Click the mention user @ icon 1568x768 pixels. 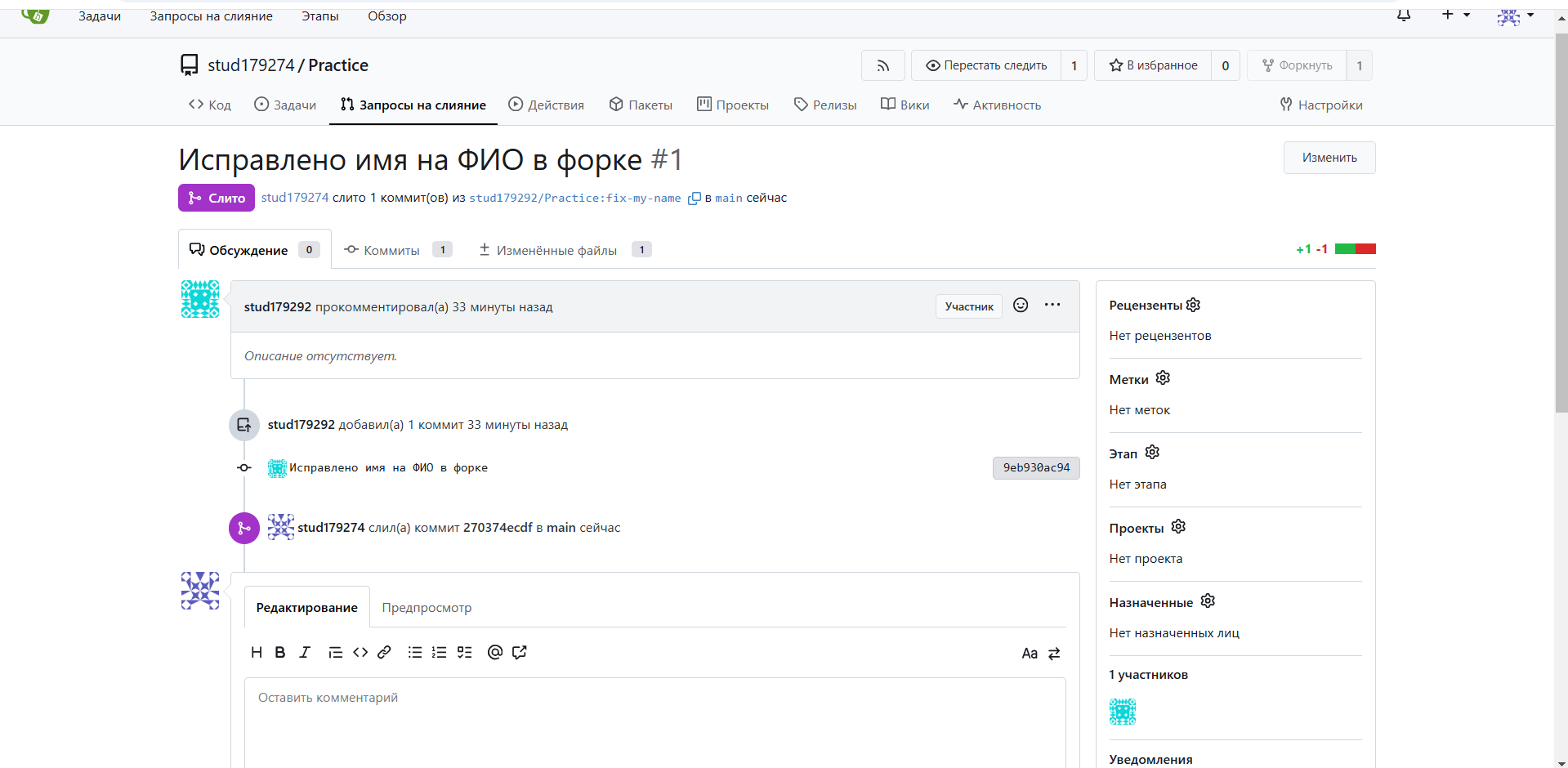click(x=494, y=652)
